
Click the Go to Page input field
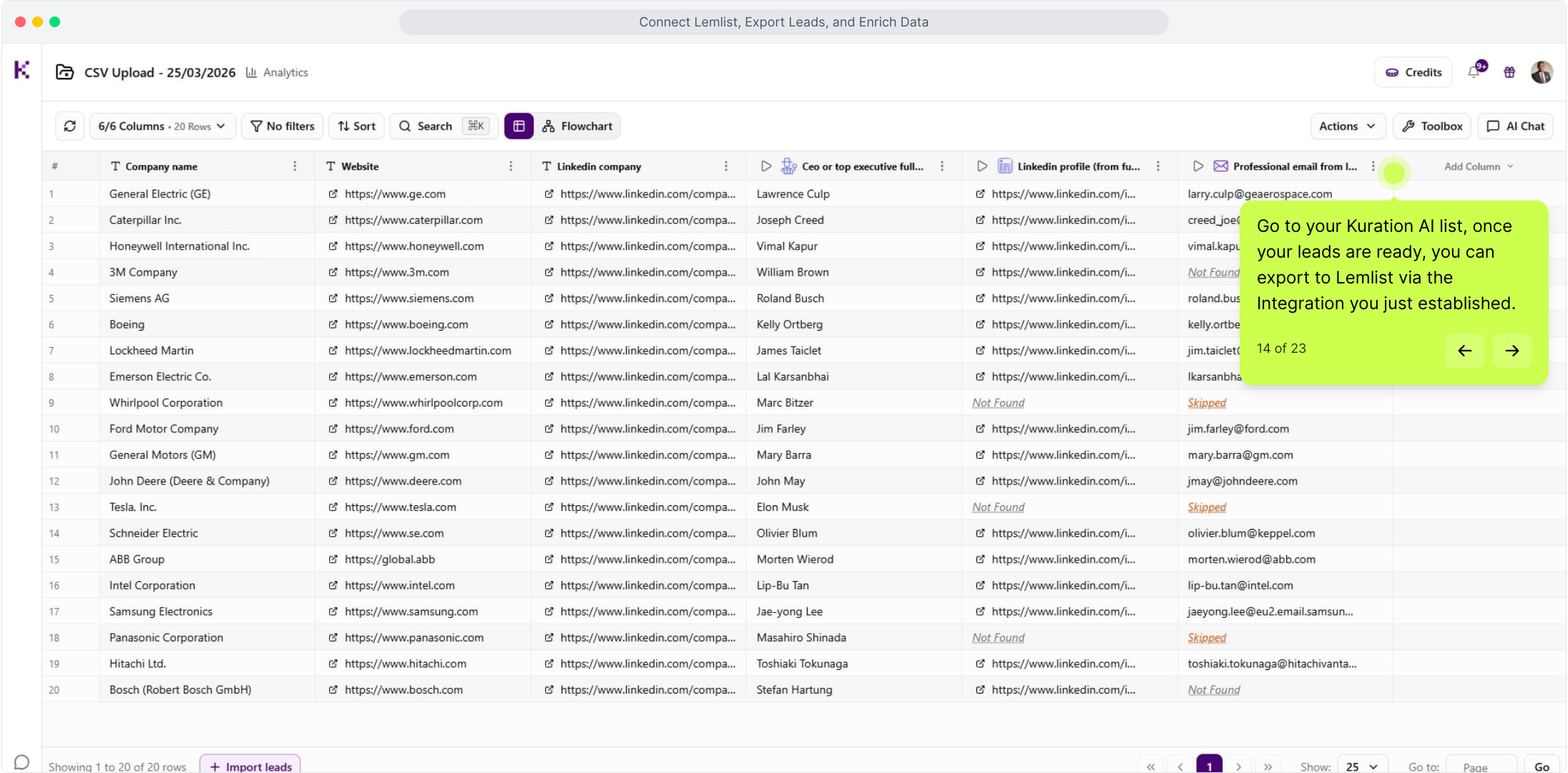pyautogui.click(x=1481, y=766)
